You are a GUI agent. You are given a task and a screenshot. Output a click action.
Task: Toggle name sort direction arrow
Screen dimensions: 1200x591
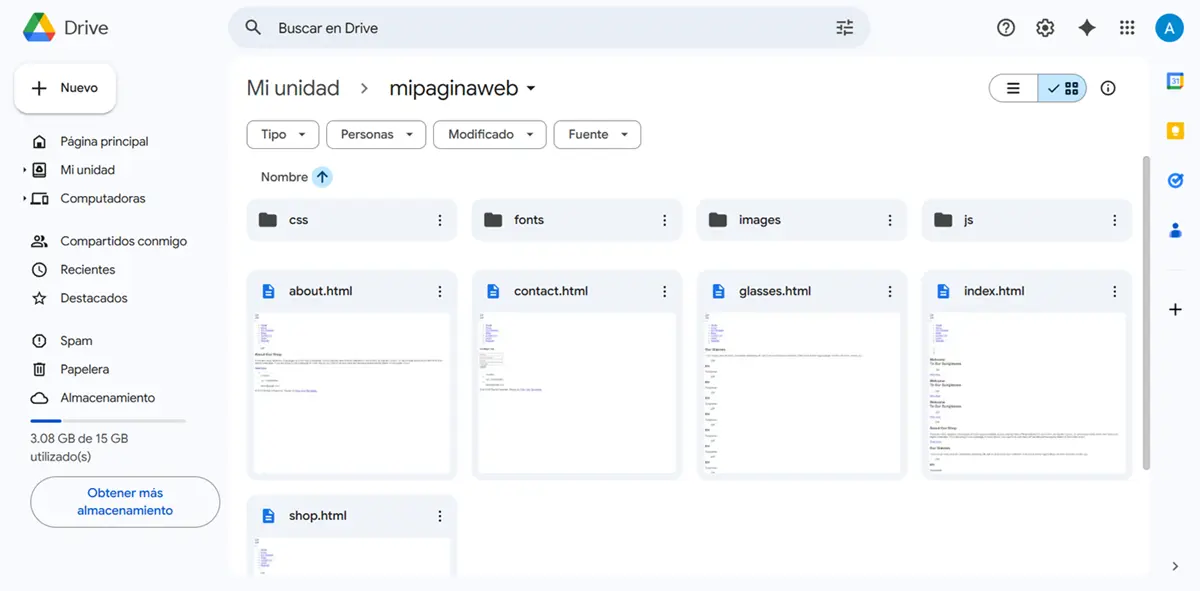[322, 177]
